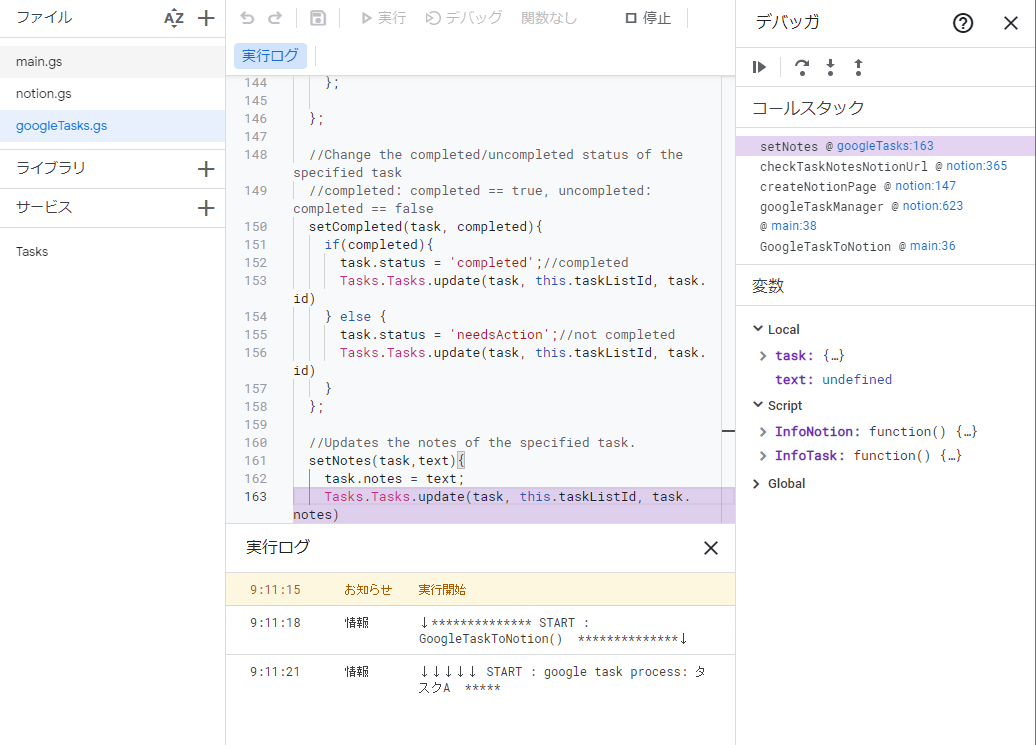Open the 関数なし function selector
The height and width of the screenshot is (745, 1036).
click(x=549, y=18)
